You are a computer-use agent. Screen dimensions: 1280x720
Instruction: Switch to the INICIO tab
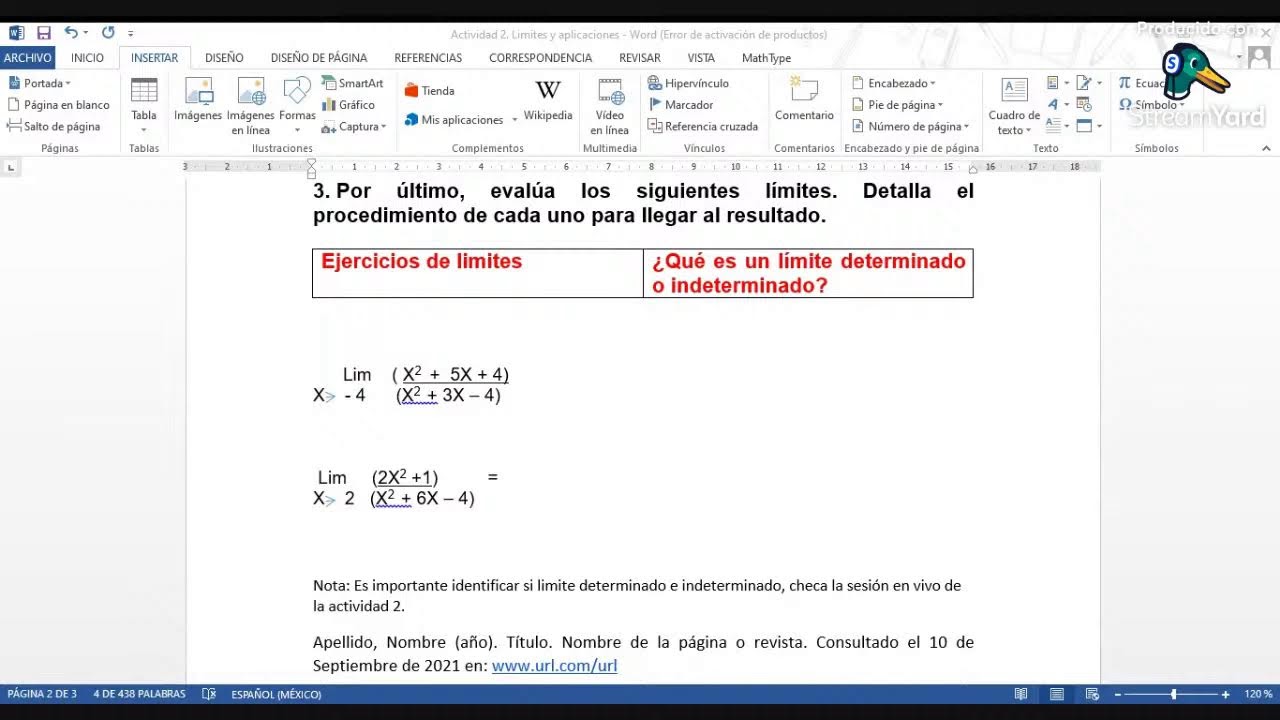87,58
